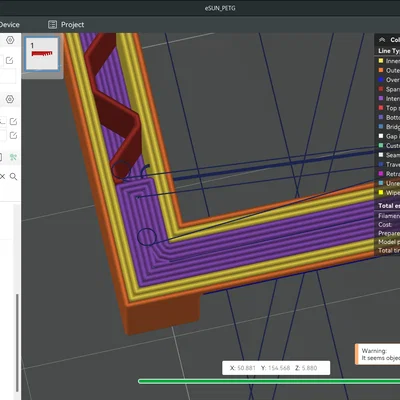The image size is (400, 400).
Task: Click the Line Type legend heading
Action: [x=389, y=51]
